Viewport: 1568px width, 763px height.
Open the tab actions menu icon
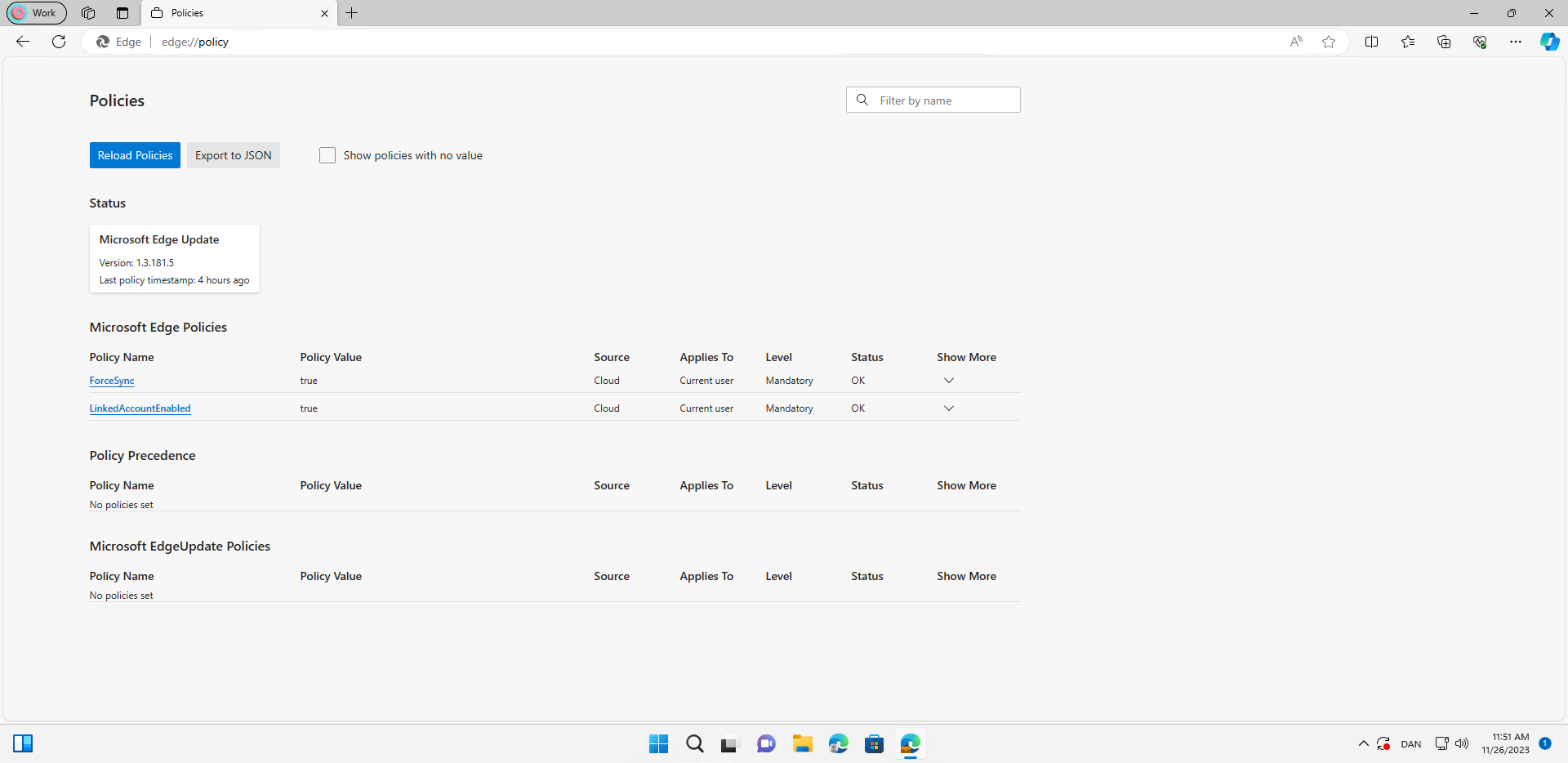click(122, 13)
